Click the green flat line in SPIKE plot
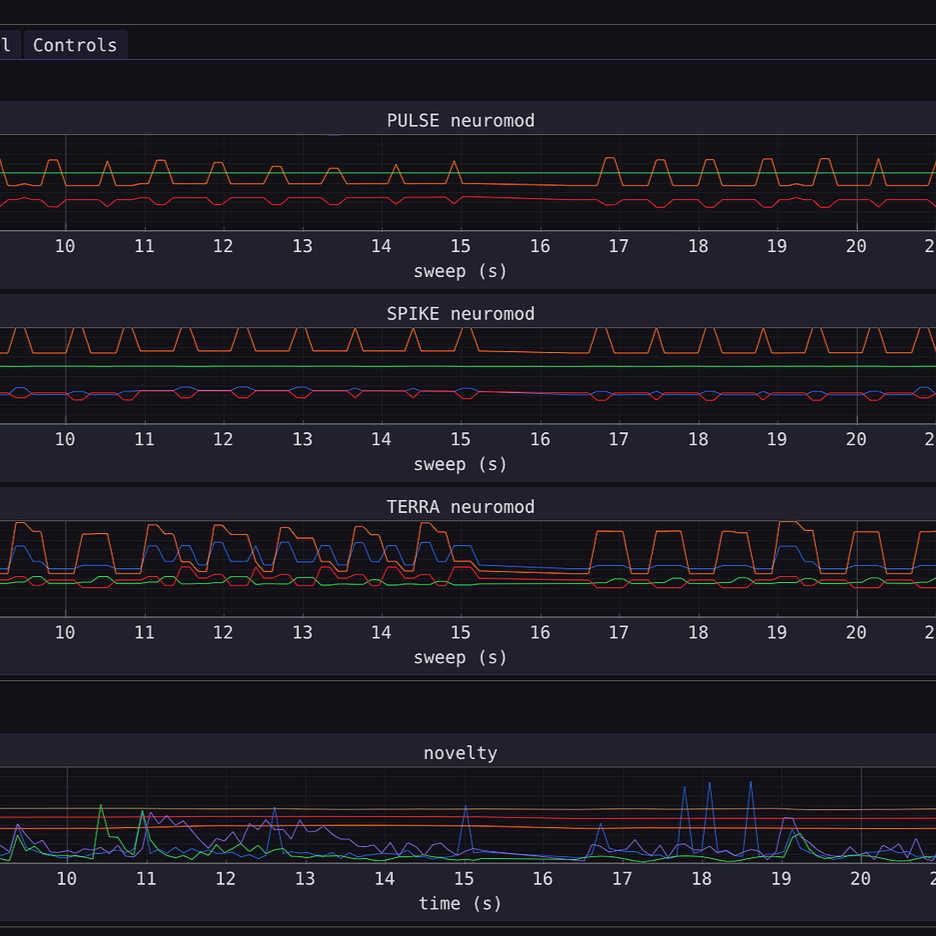This screenshot has height=936, width=936. click(x=468, y=366)
